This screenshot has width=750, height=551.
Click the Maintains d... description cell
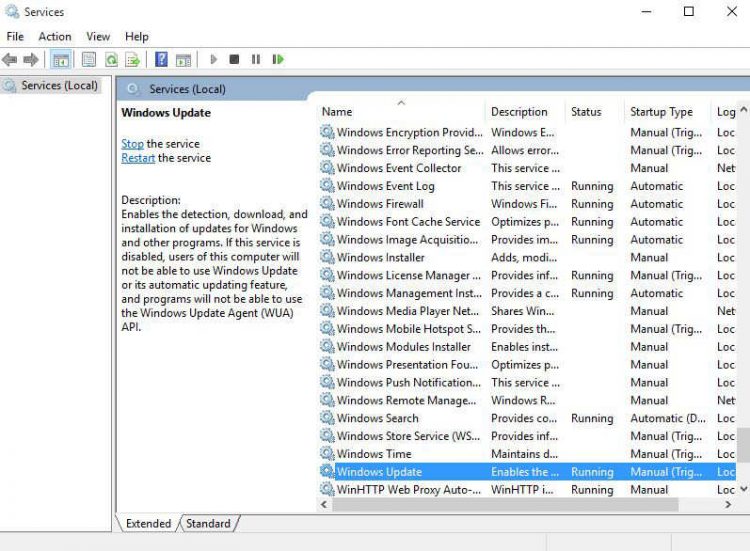(x=524, y=454)
